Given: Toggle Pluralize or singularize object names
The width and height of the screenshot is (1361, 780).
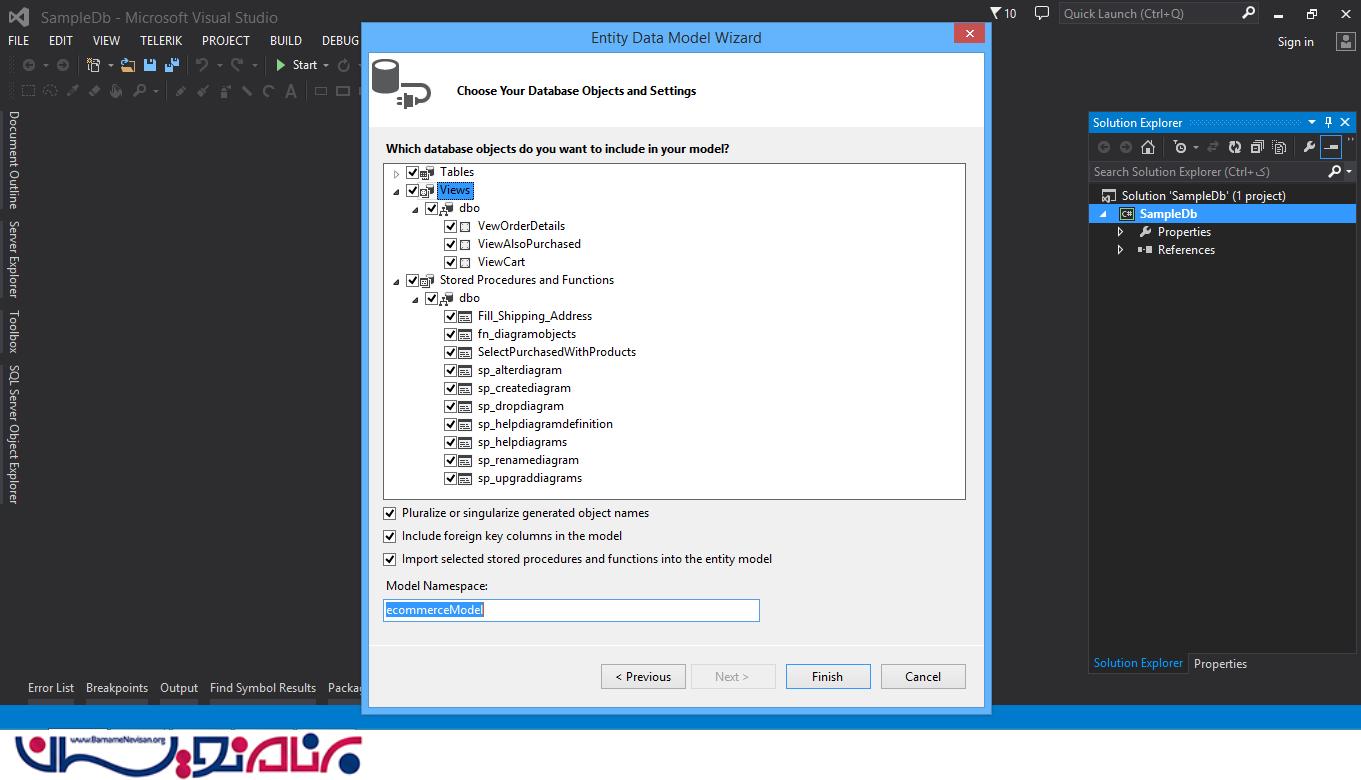Looking at the screenshot, I should click(390, 513).
